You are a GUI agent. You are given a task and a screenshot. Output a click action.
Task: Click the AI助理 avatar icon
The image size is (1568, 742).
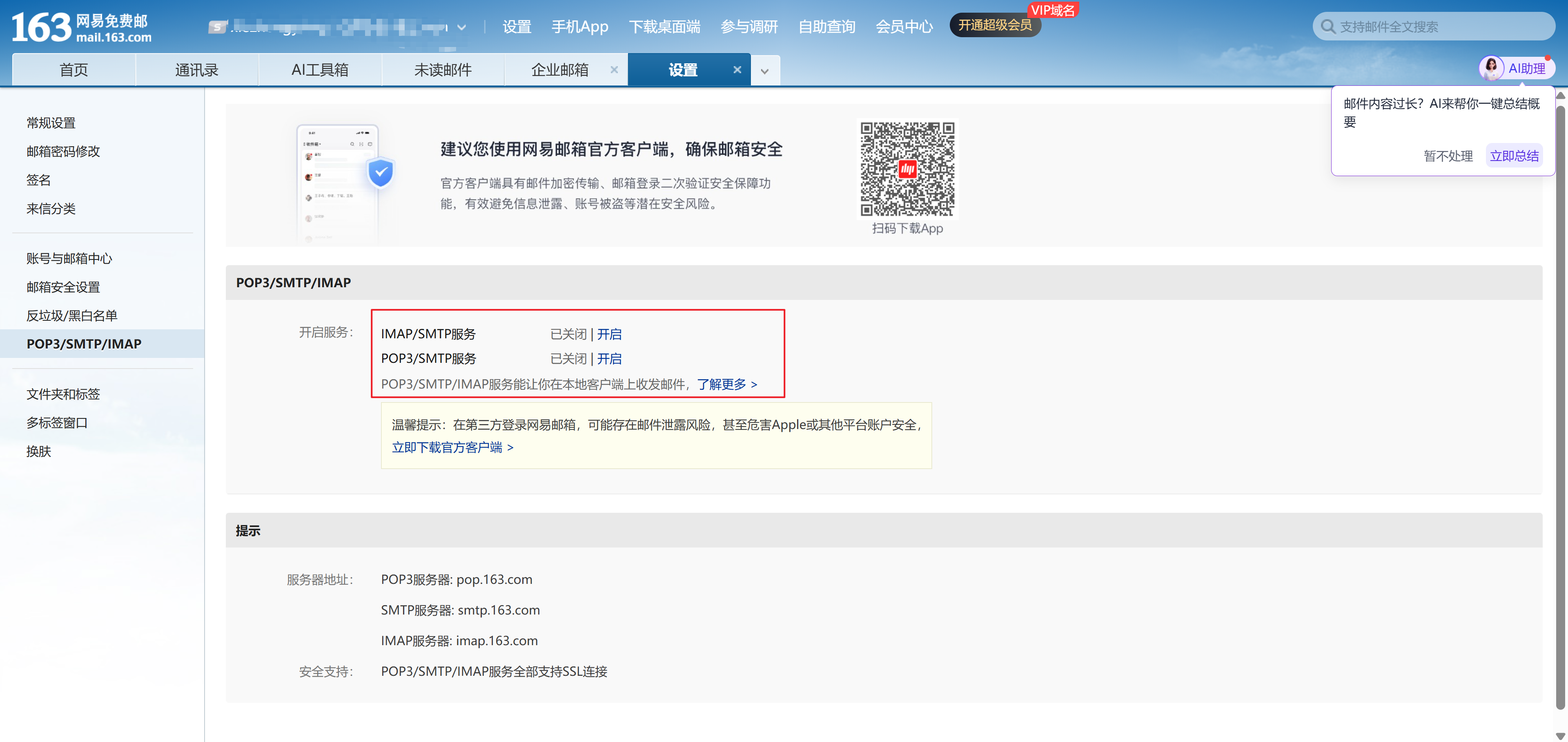(1491, 68)
